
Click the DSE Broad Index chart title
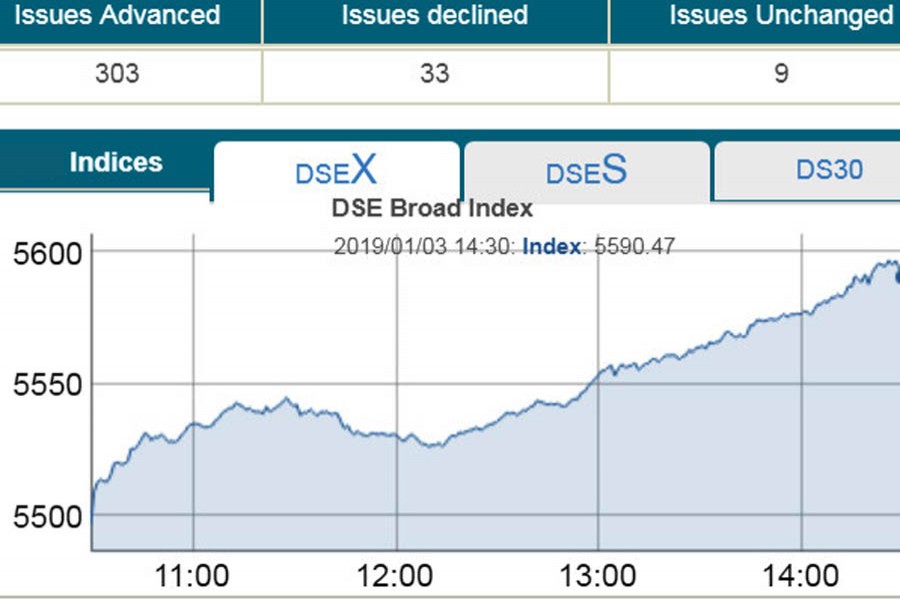pos(432,209)
